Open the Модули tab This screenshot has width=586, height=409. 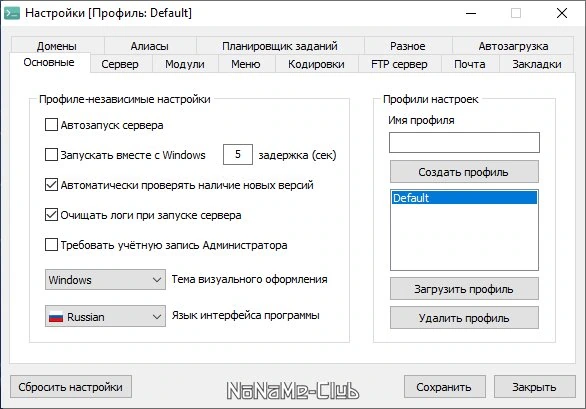click(185, 64)
